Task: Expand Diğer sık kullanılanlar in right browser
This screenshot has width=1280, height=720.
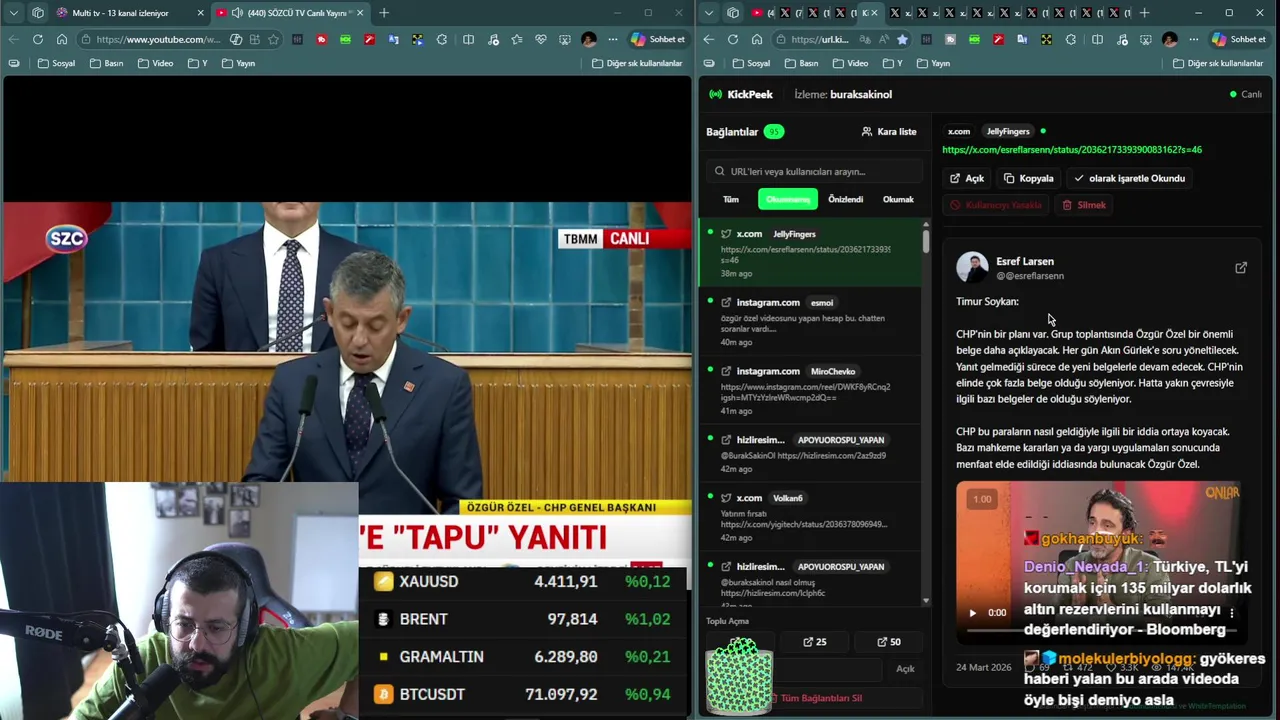Action: [1217, 63]
